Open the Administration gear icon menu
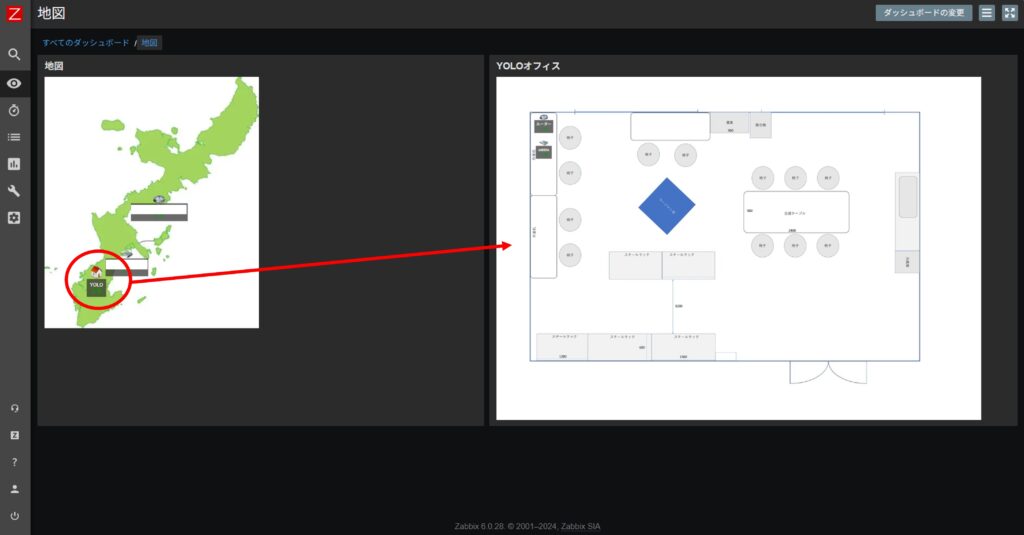The width and height of the screenshot is (1024, 535). pyautogui.click(x=14, y=218)
